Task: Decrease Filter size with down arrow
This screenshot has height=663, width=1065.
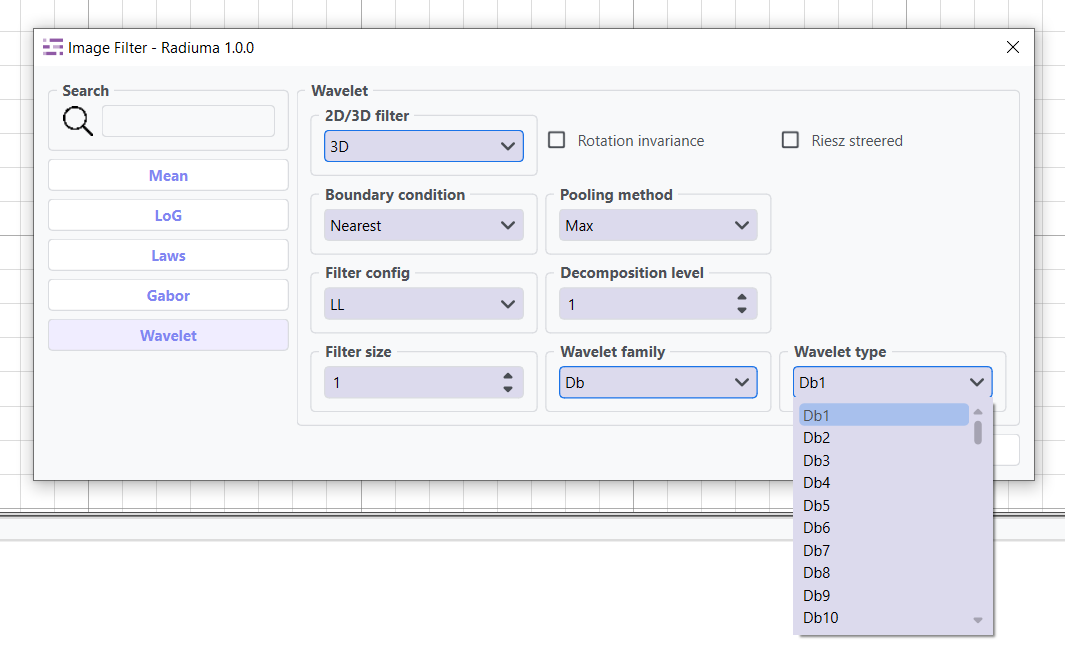Action: 507,389
